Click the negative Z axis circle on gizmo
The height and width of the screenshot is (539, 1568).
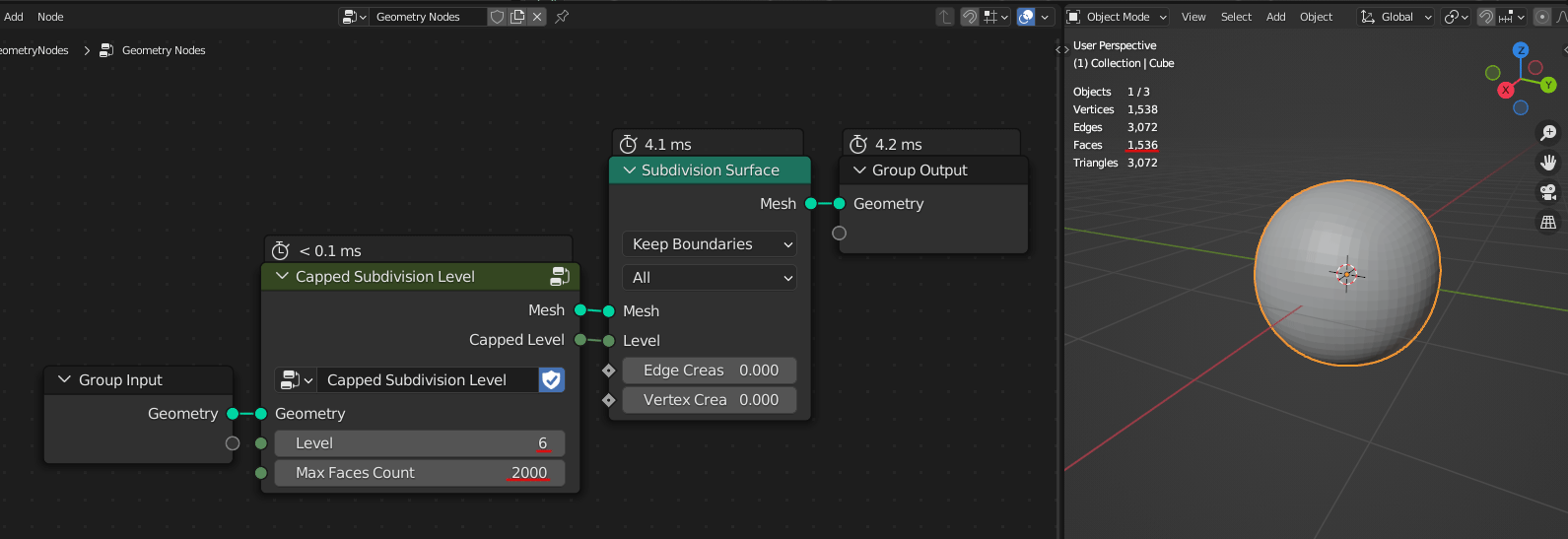pyautogui.click(x=1521, y=107)
